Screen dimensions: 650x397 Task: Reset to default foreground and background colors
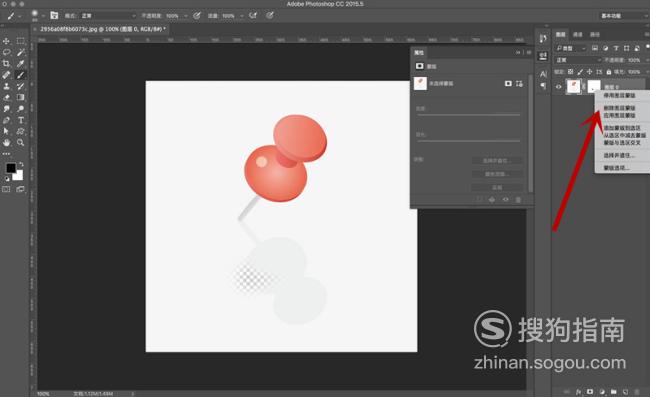click(x=7, y=179)
